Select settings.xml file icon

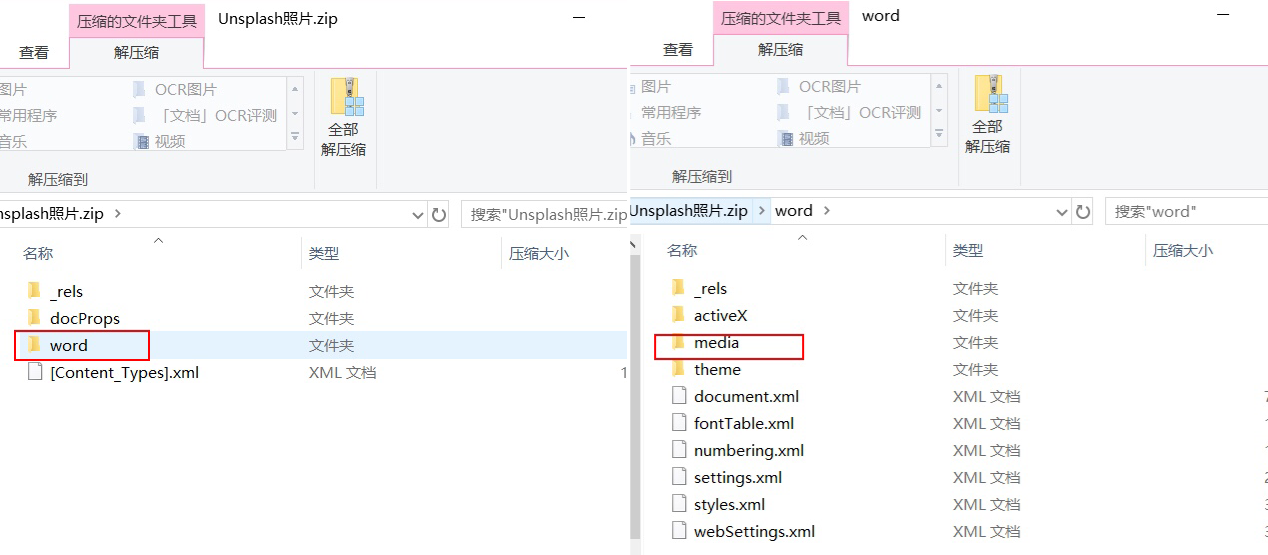[x=679, y=477]
